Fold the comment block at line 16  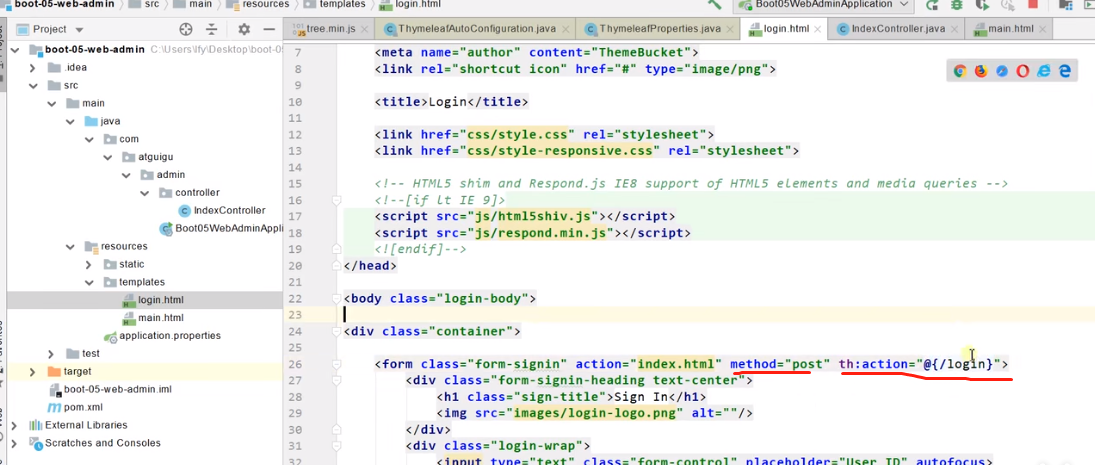336,200
